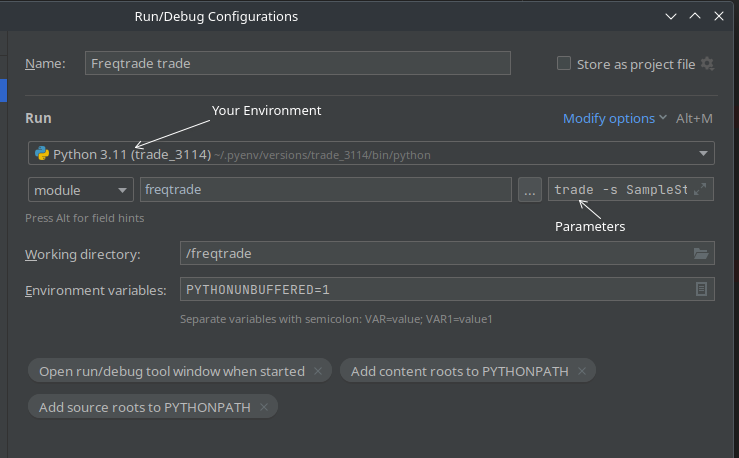Browse for working directory with the folder icon

point(701,254)
